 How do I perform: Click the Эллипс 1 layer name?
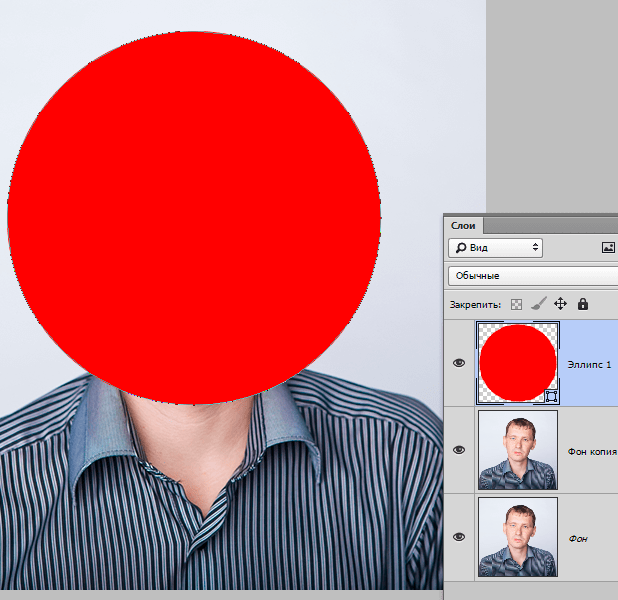[589, 365]
